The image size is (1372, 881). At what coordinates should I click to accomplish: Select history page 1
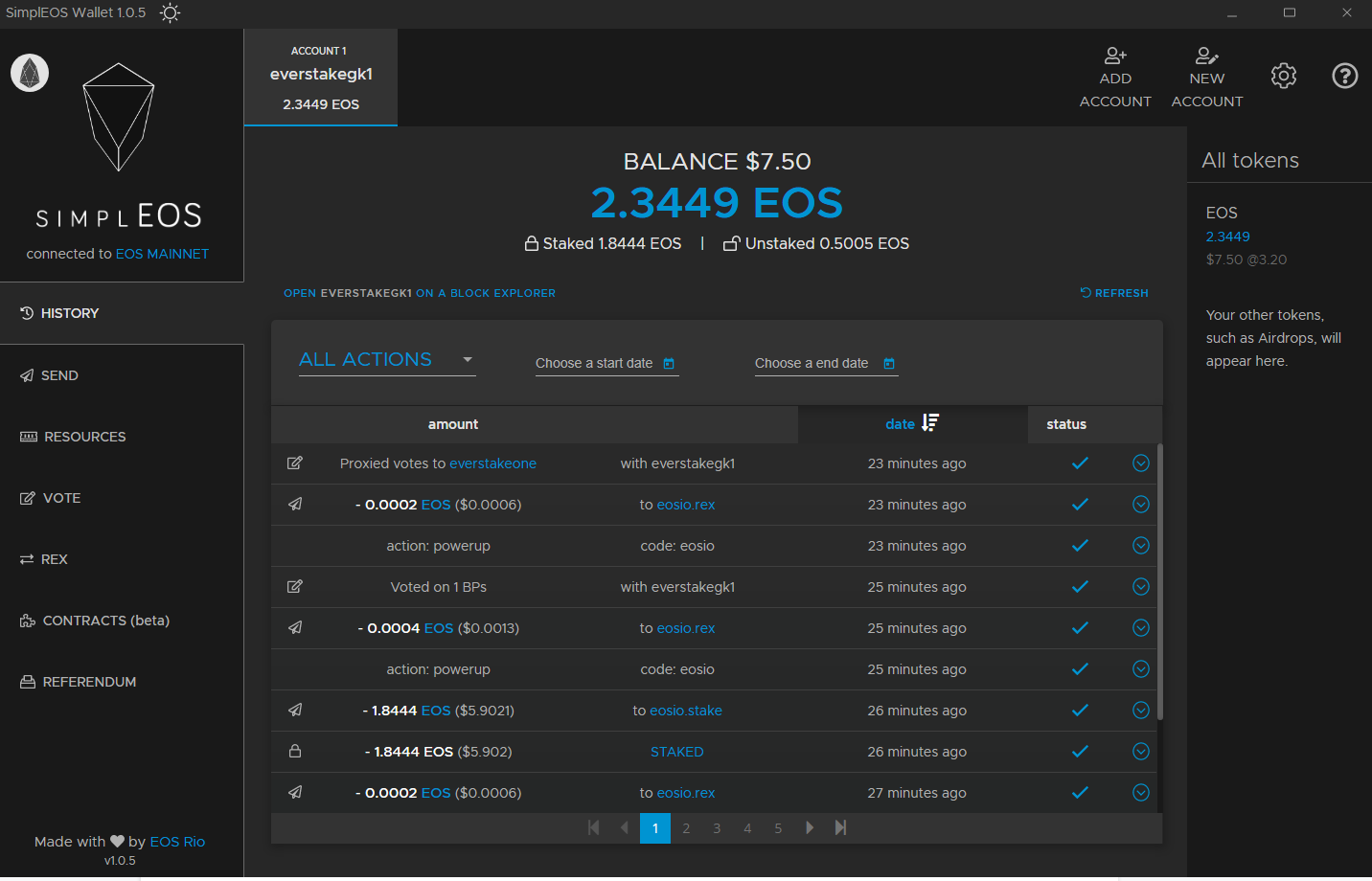[x=655, y=828]
